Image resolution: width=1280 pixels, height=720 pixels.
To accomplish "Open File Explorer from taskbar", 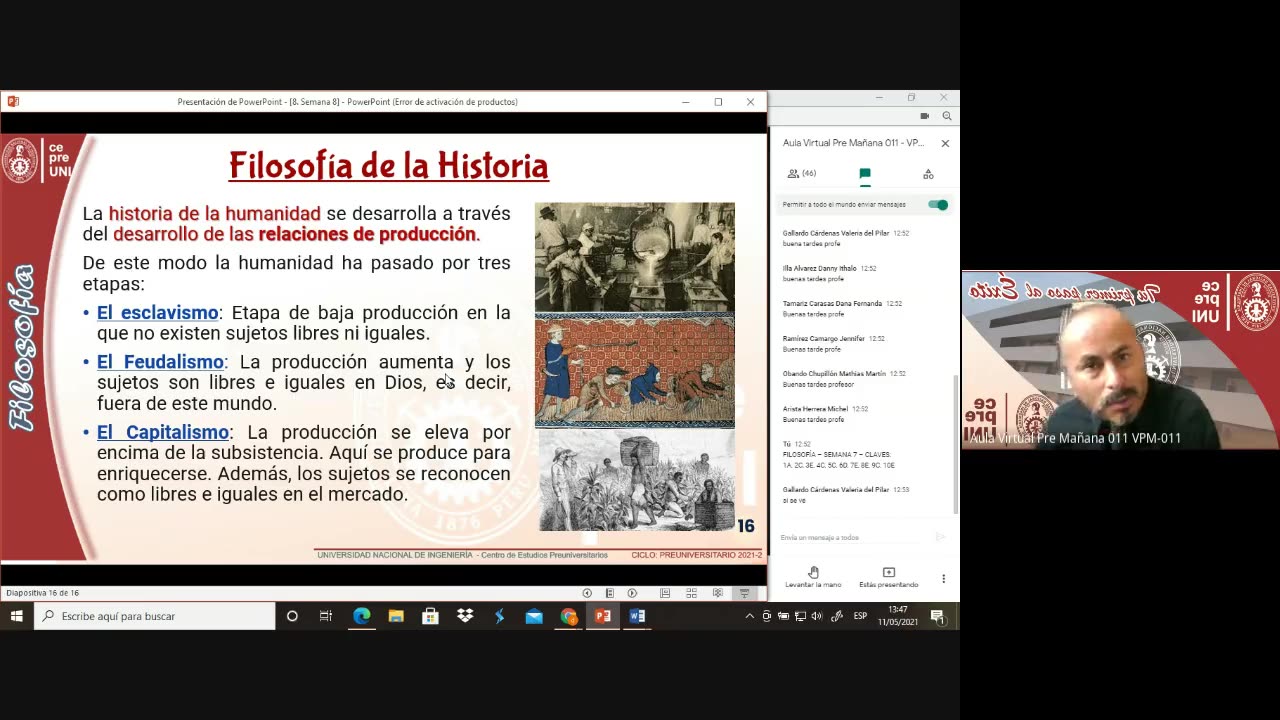I will tap(396, 616).
